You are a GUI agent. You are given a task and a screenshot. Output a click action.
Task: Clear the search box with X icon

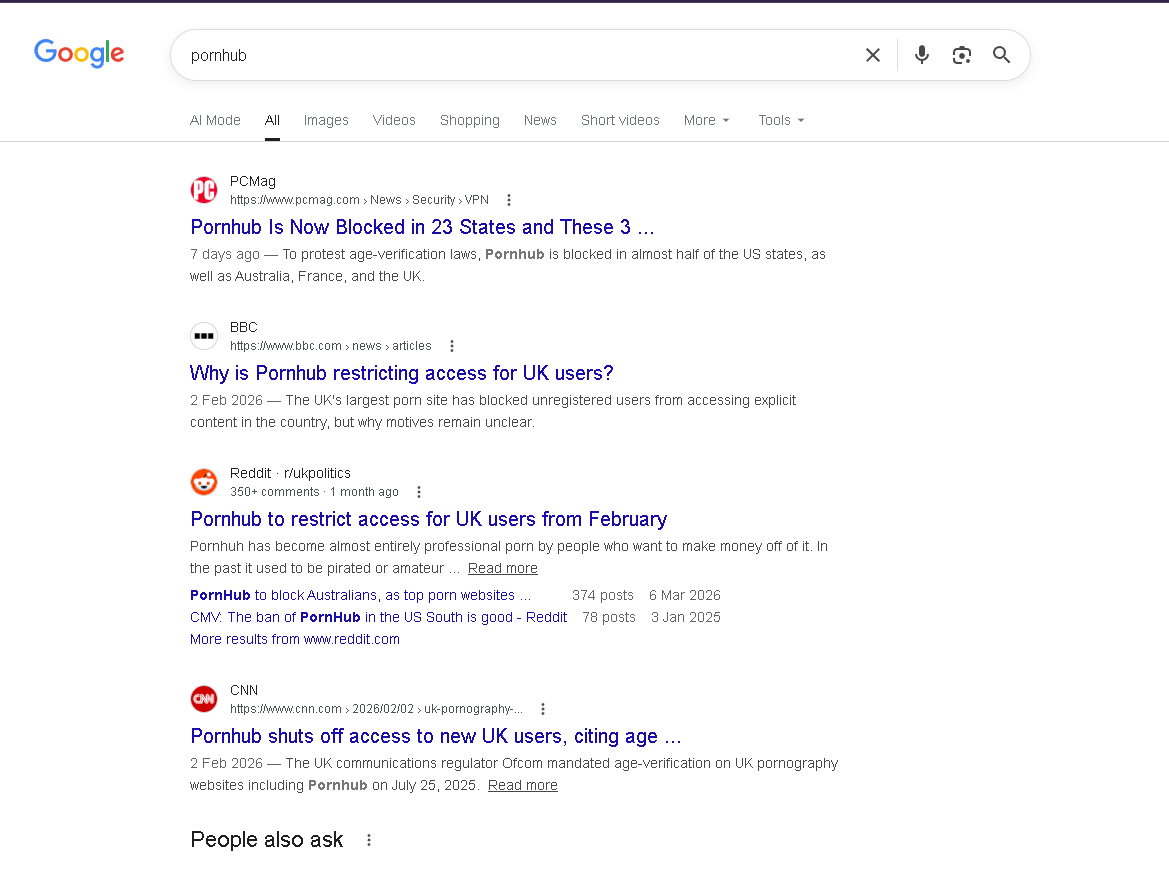click(873, 55)
